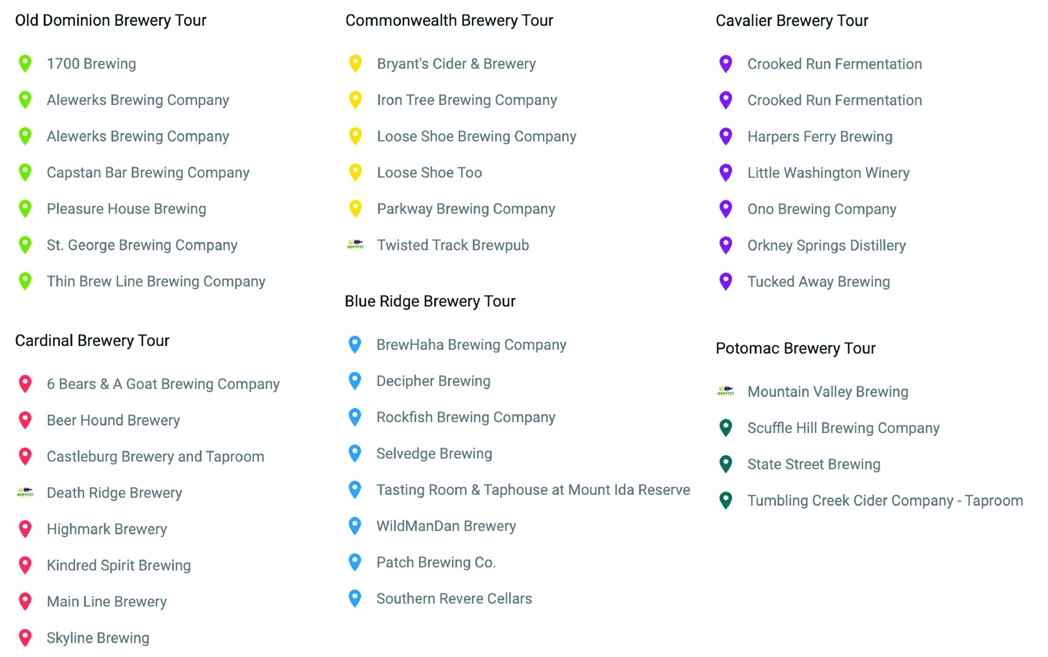Click the red pin next to Beer Hound Brewery
1048x657 pixels.
[25, 420]
